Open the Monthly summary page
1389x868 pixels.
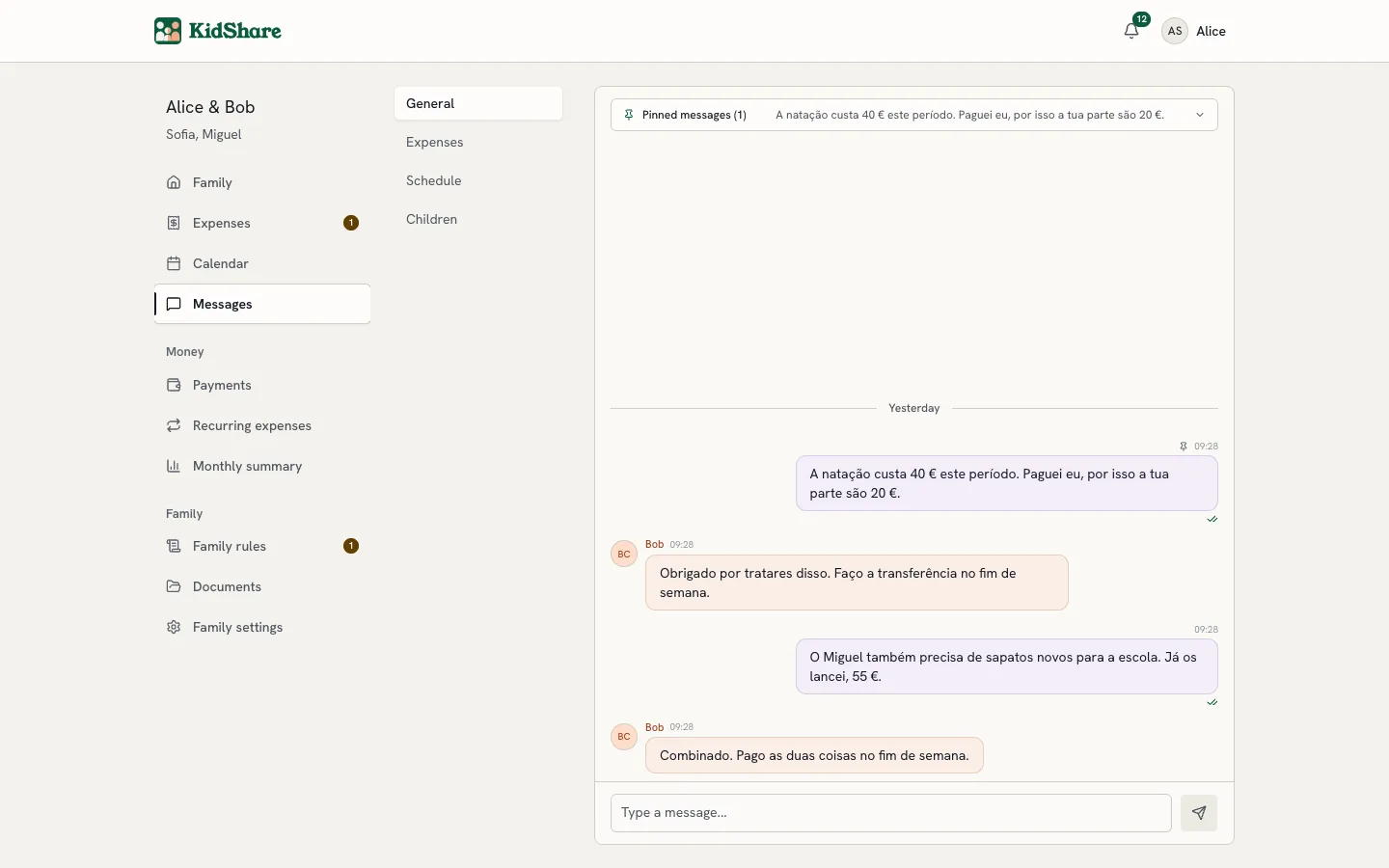click(262, 466)
